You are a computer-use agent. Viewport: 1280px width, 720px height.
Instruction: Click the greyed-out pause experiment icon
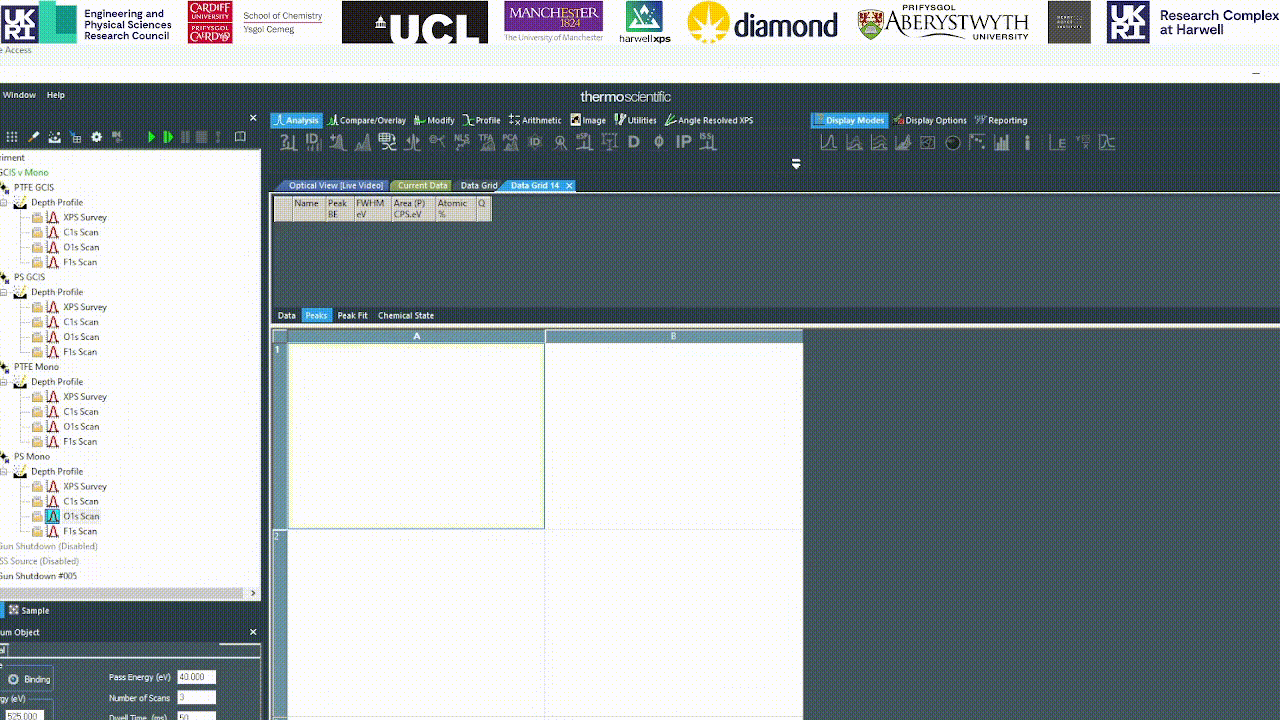tap(185, 137)
